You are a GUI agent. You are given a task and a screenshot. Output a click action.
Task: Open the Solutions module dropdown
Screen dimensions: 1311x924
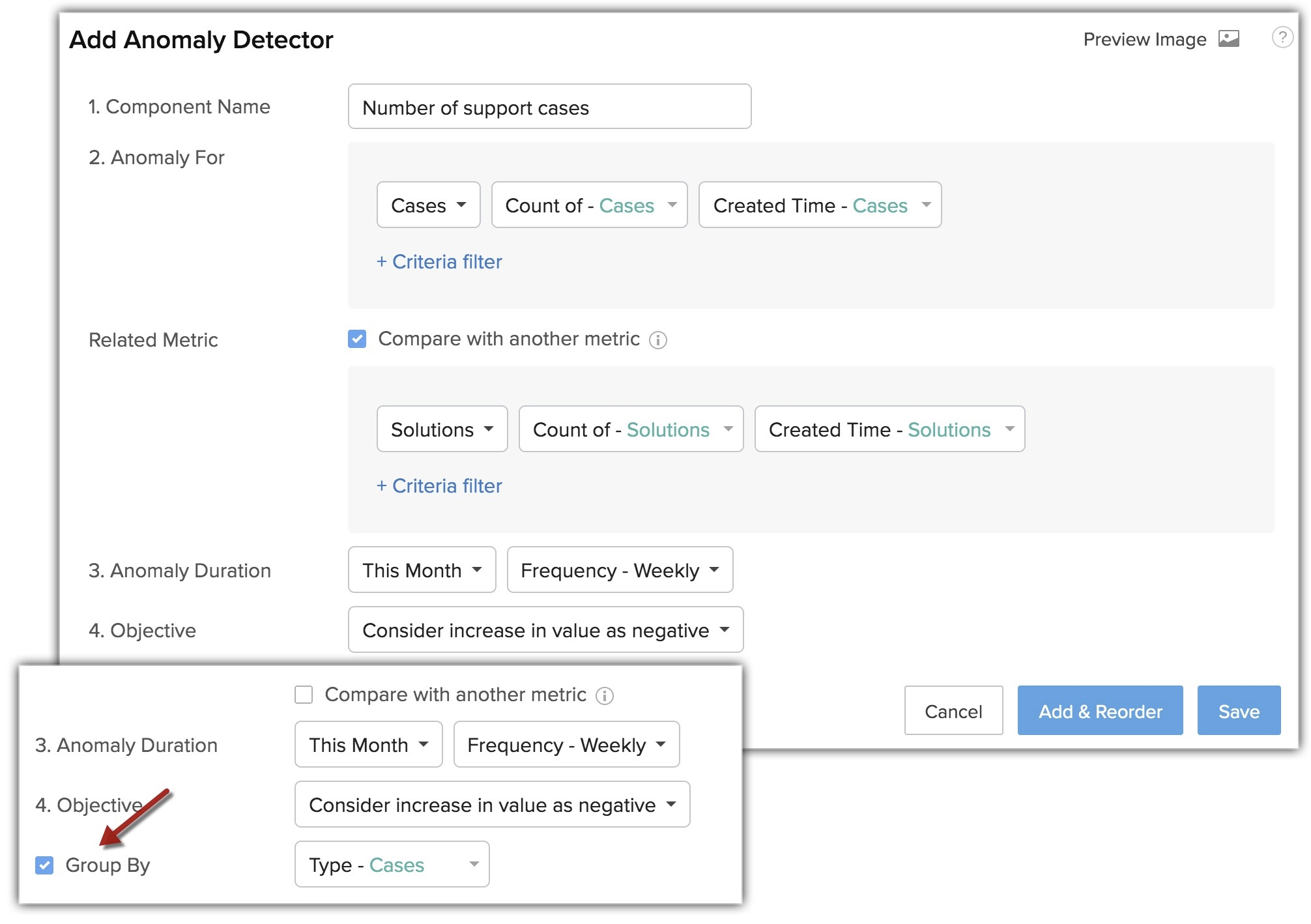(442, 429)
